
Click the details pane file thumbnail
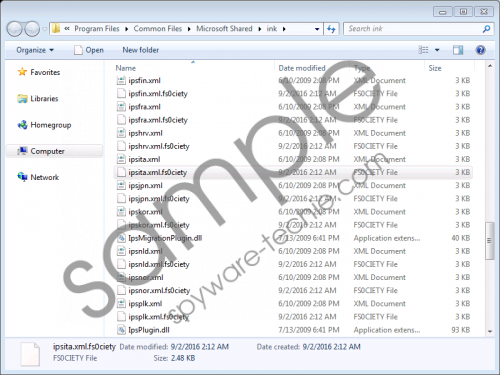pos(30,354)
